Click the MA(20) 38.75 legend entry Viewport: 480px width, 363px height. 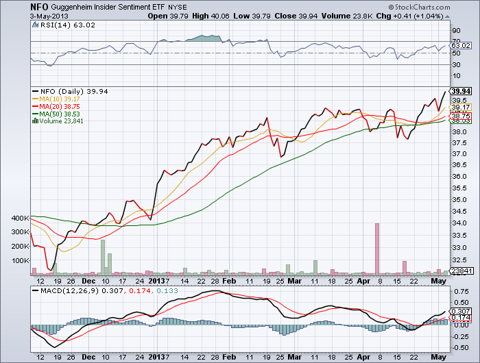tap(56, 107)
